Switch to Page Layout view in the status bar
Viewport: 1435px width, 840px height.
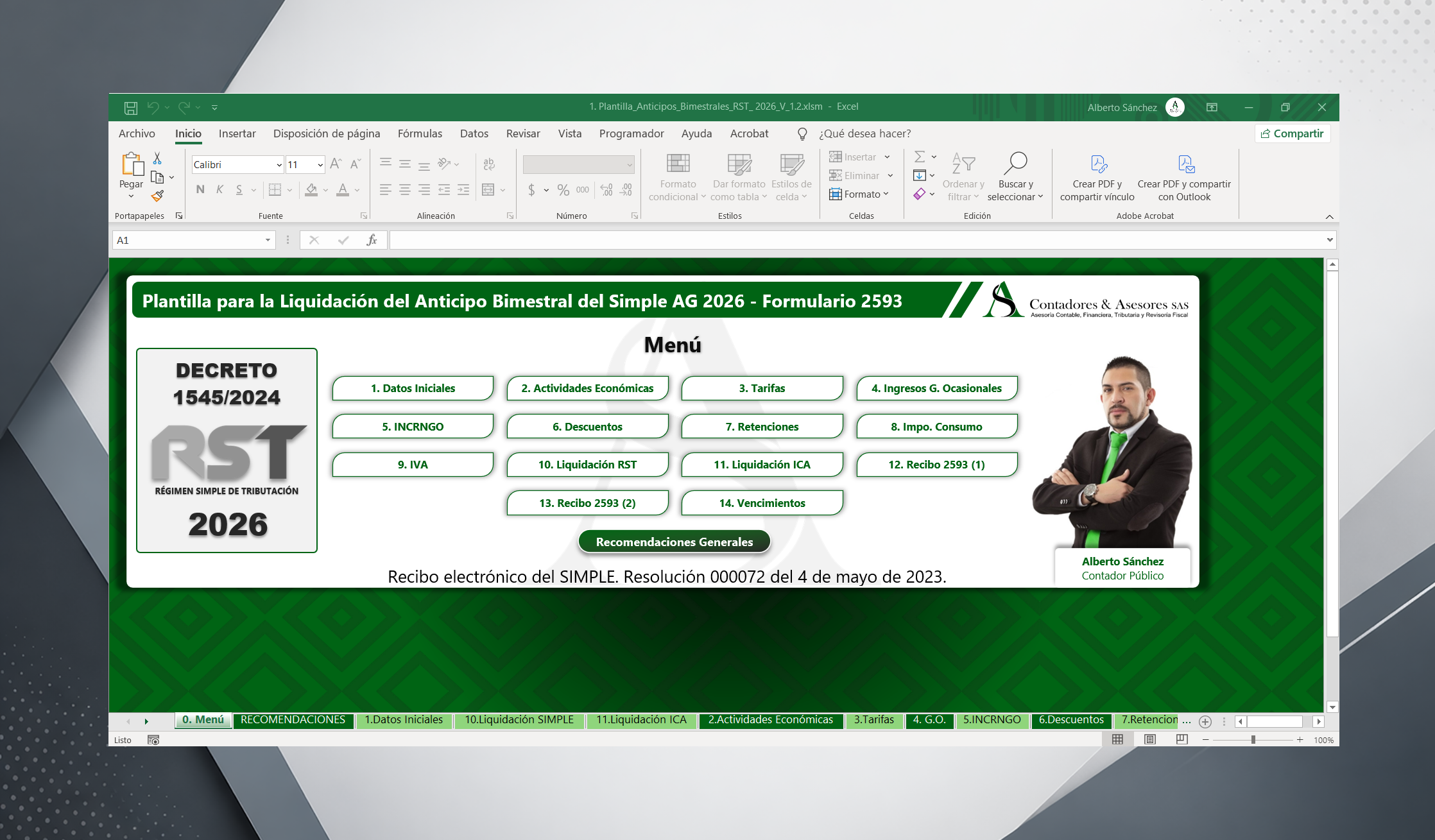(x=1149, y=739)
